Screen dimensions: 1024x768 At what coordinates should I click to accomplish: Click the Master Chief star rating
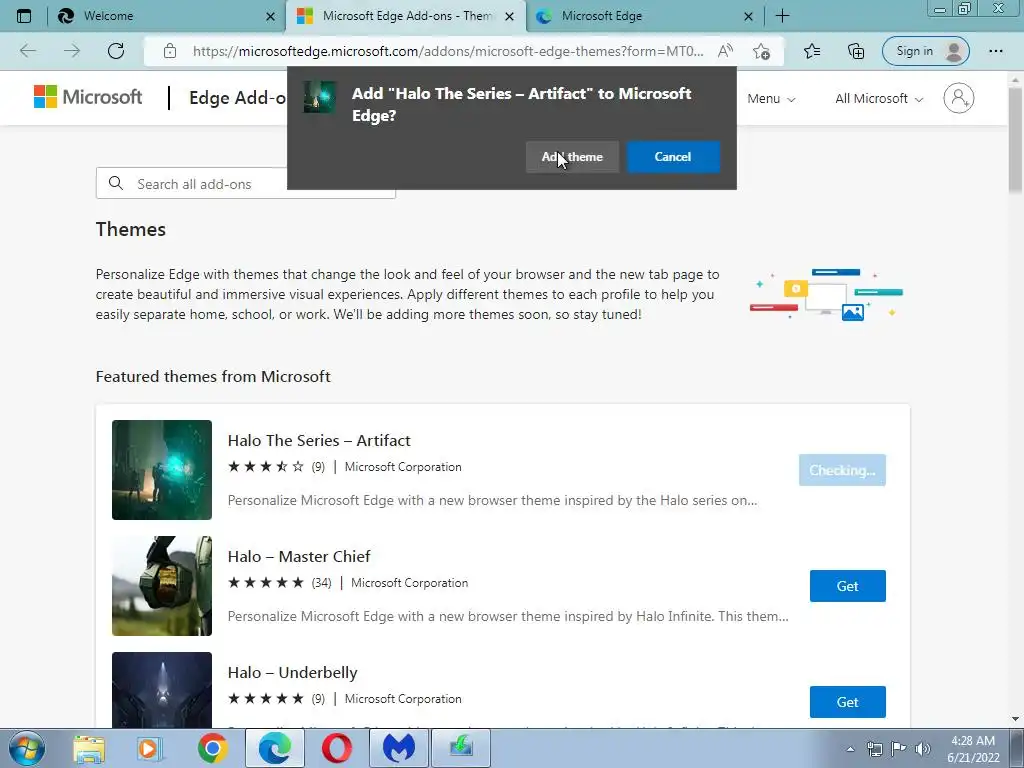266,583
